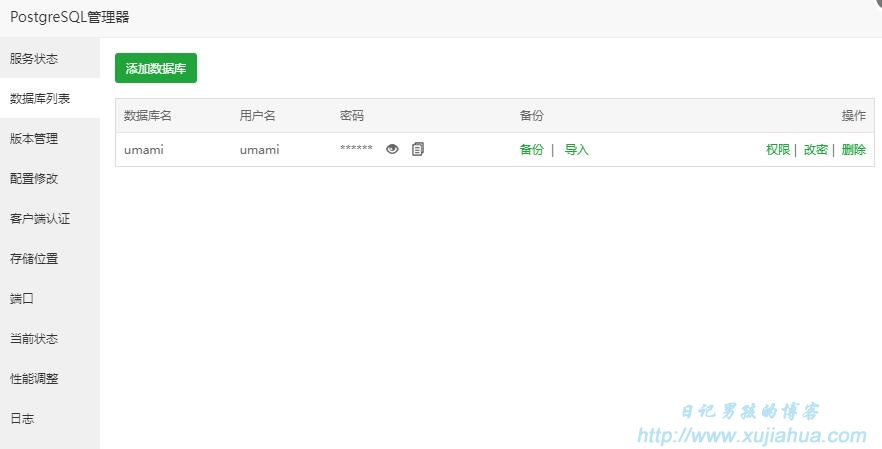Image resolution: width=882 pixels, height=449 pixels.
Task: Click the 操作 column header
Action: pos(853,115)
